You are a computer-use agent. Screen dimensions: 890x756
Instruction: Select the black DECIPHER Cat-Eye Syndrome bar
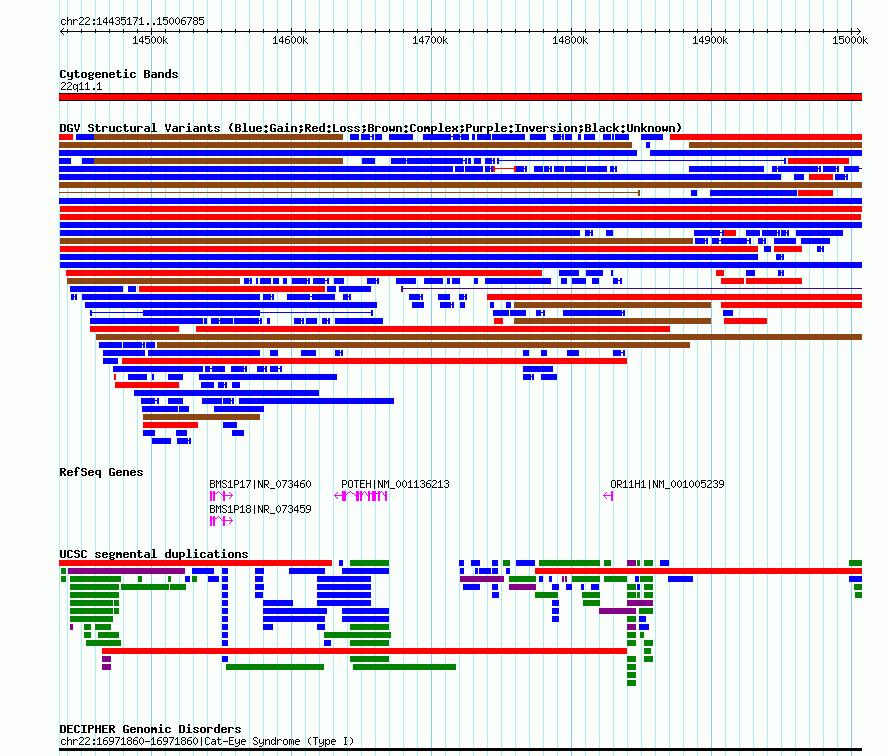460,750
